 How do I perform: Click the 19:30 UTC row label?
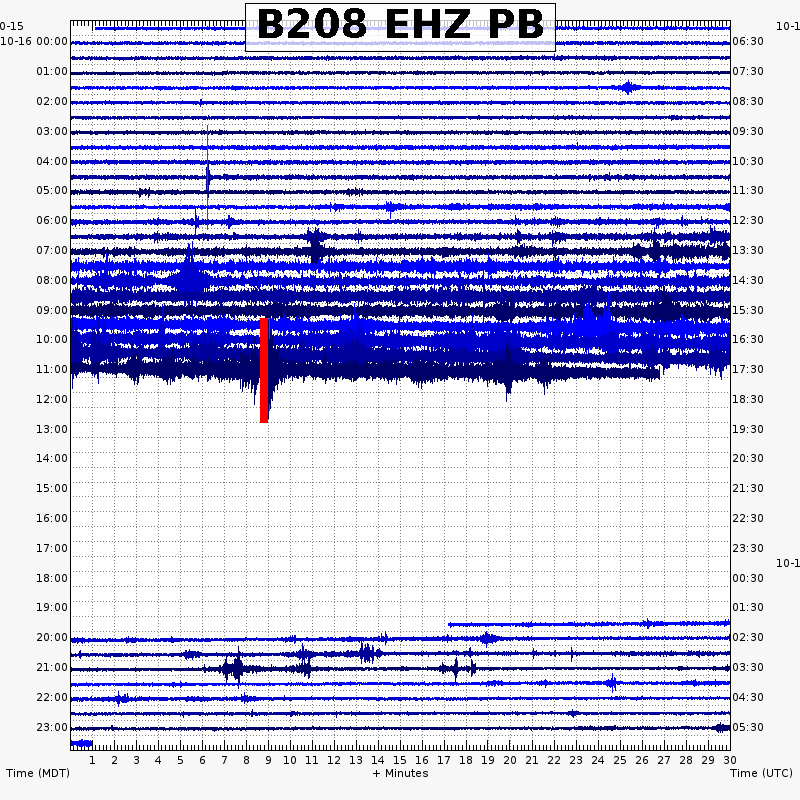tap(748, 430)
